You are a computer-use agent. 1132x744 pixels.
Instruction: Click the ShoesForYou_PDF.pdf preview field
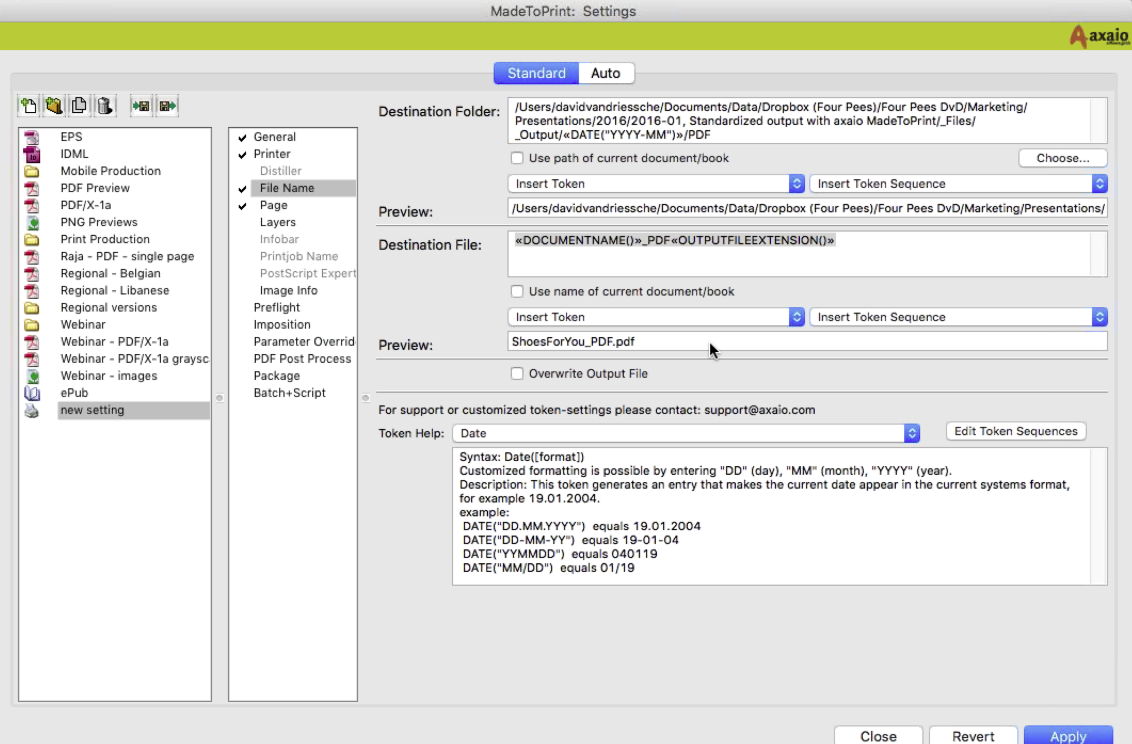(807, 342)
